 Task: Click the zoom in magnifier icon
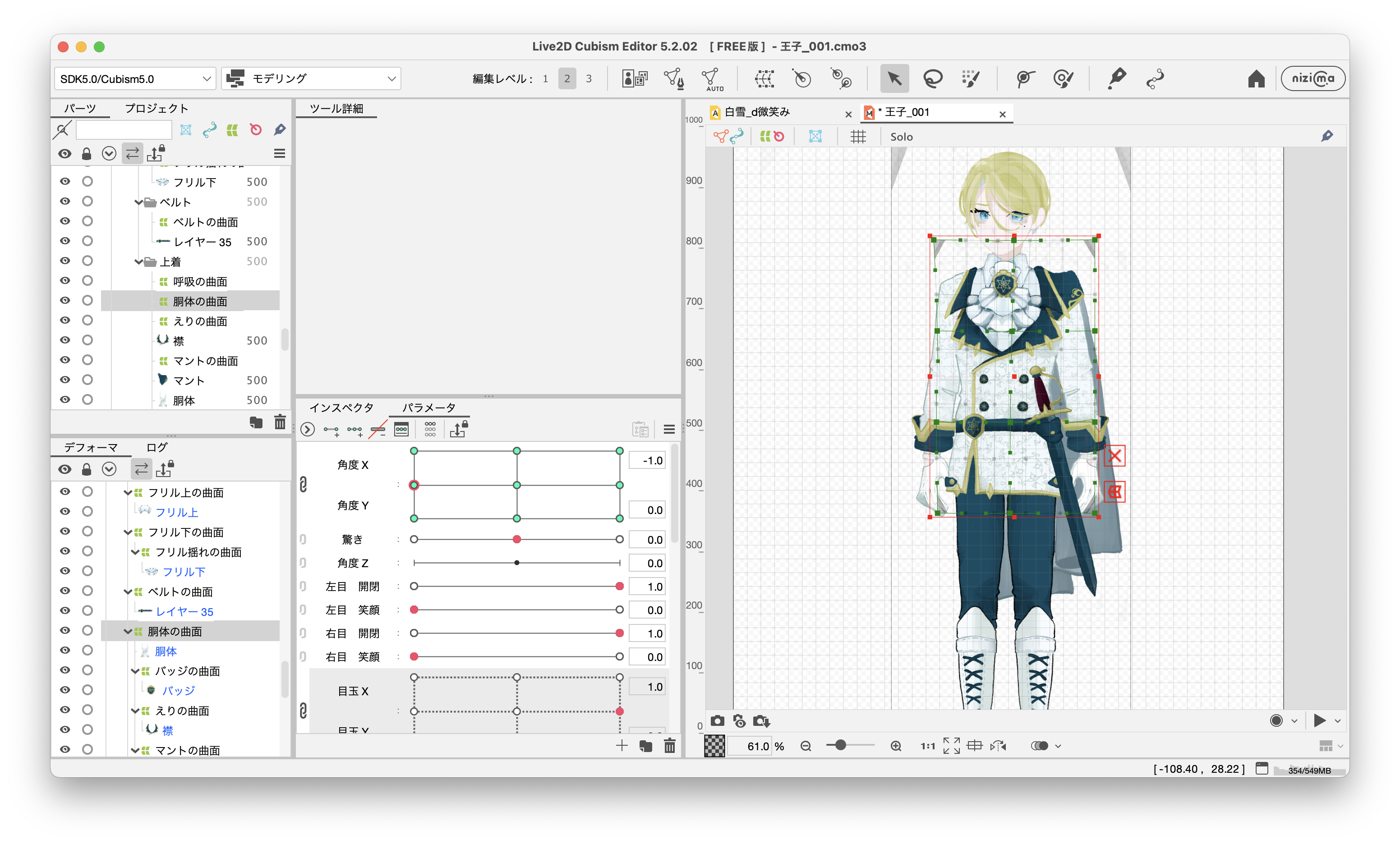pyautogui.click(x=895, y=746)
